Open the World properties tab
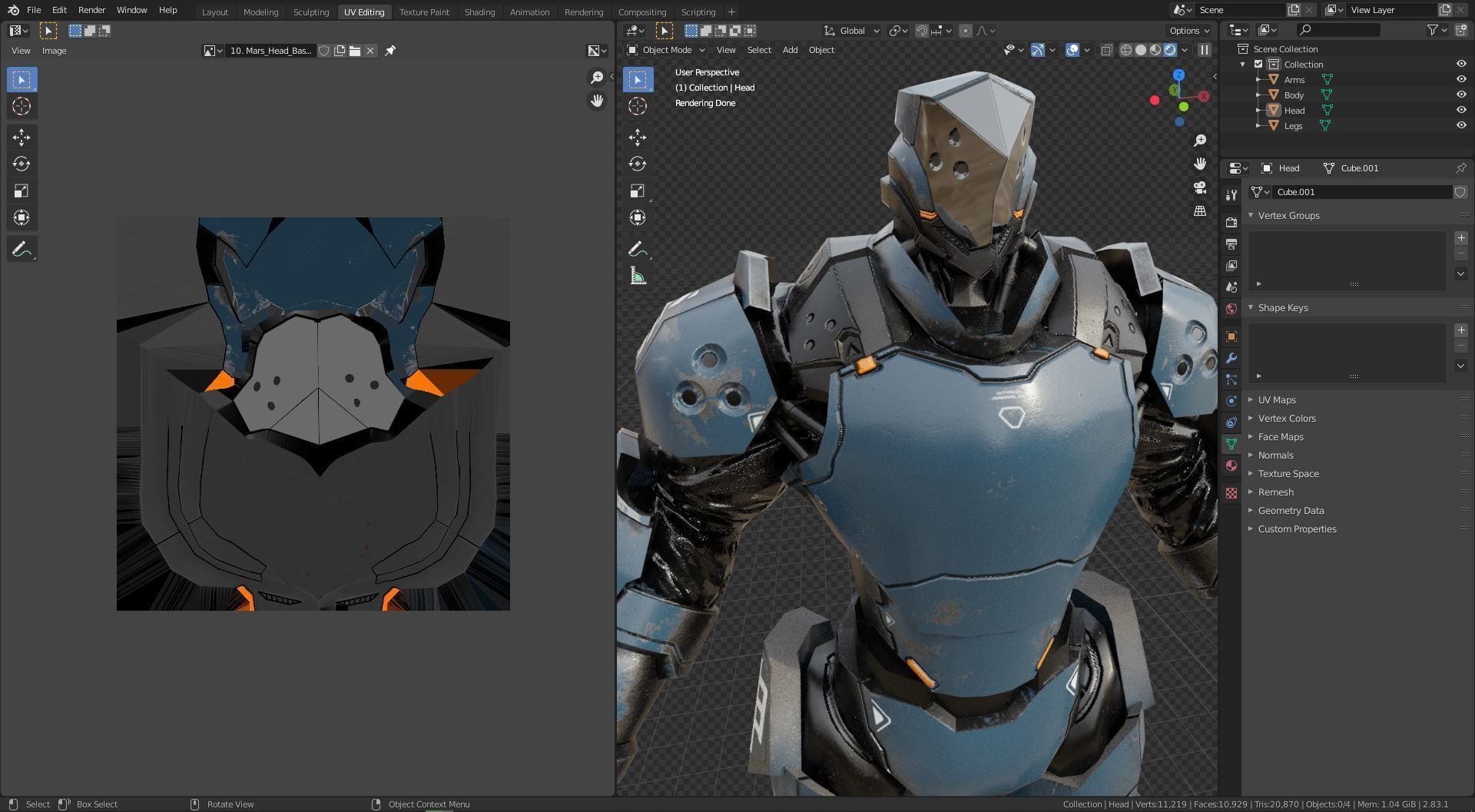Screen dimensions: 1475x812 1231,308
